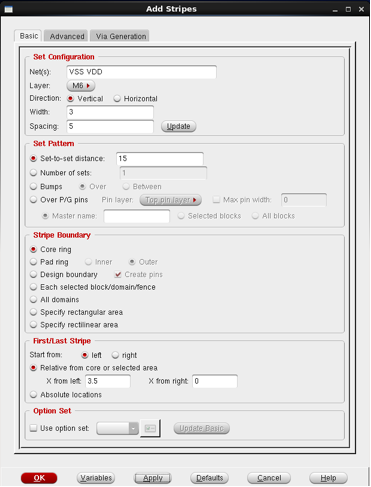The height and width of the screenshot is (487, 371).
Task: Select the Selected blocks radio
Action: tap(181, 216)
